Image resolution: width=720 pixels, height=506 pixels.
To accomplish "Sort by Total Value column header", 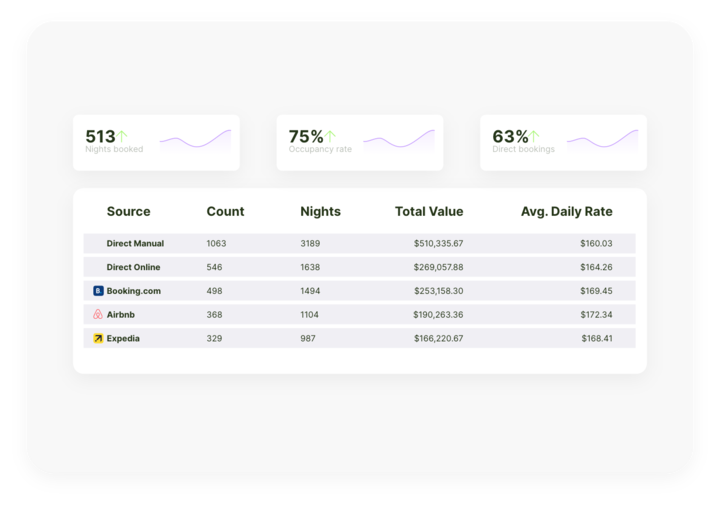I will [x=429, y=212].
